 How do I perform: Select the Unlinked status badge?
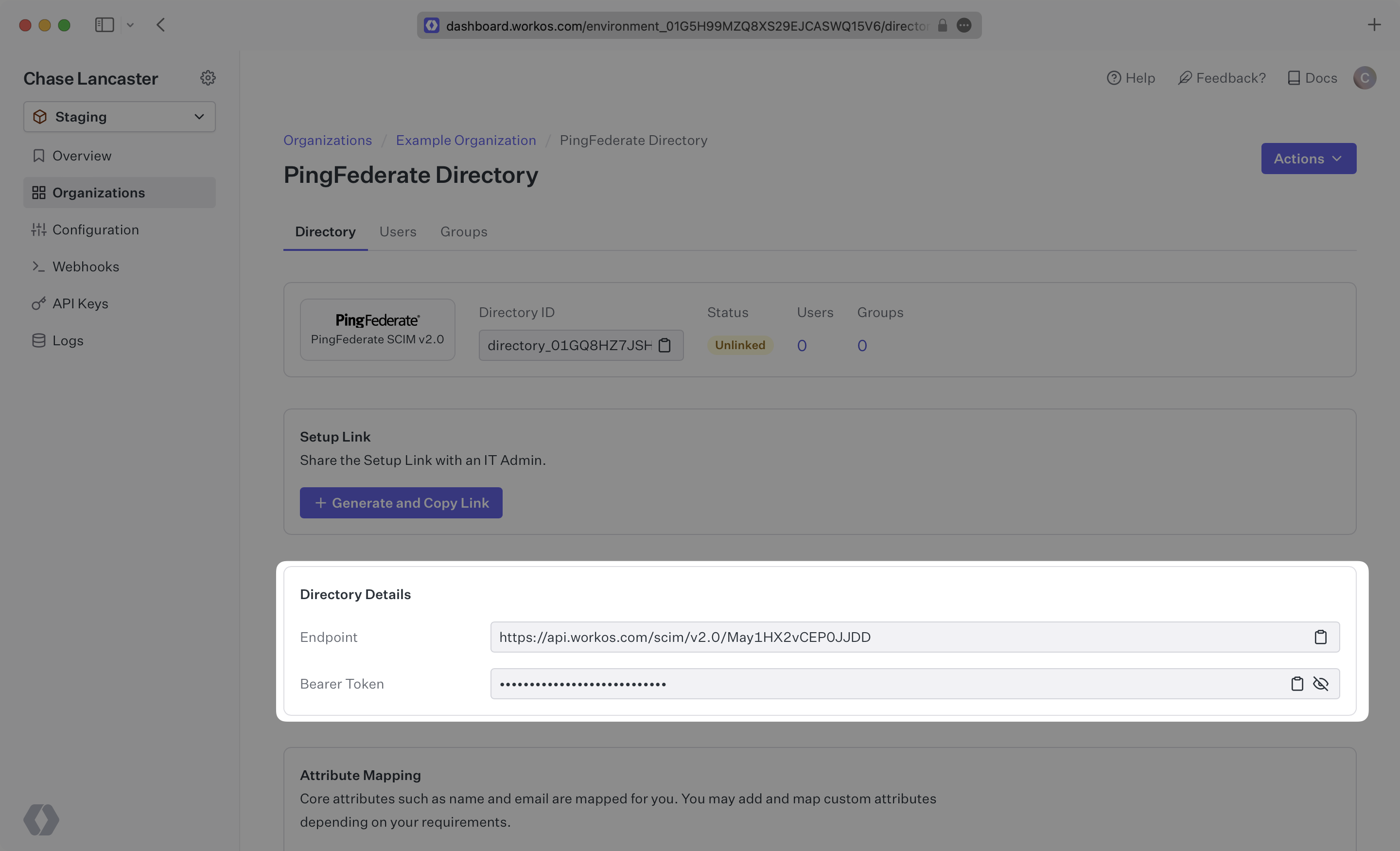[739, 344]
